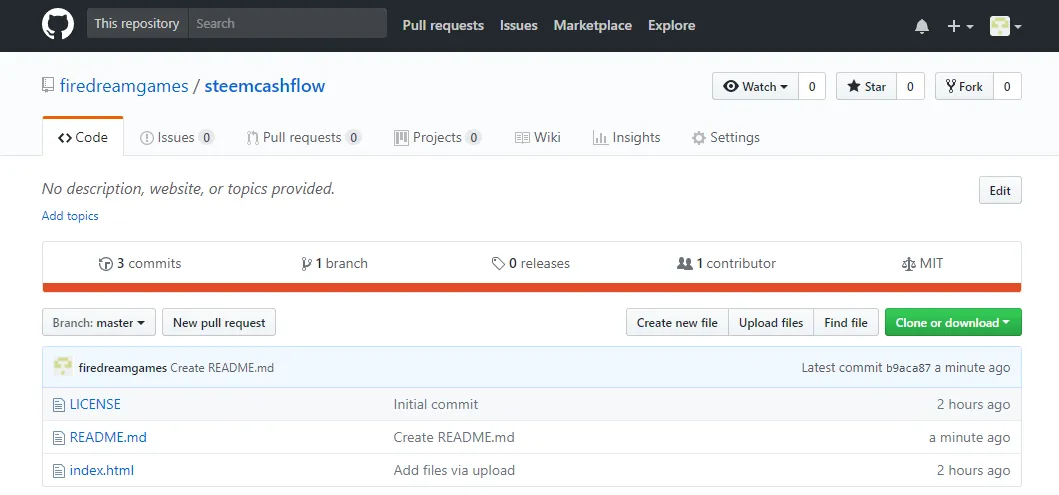This screenshot has width=1059, height=495.
Task: Visit Marketplace from the header
Action: 592,26
